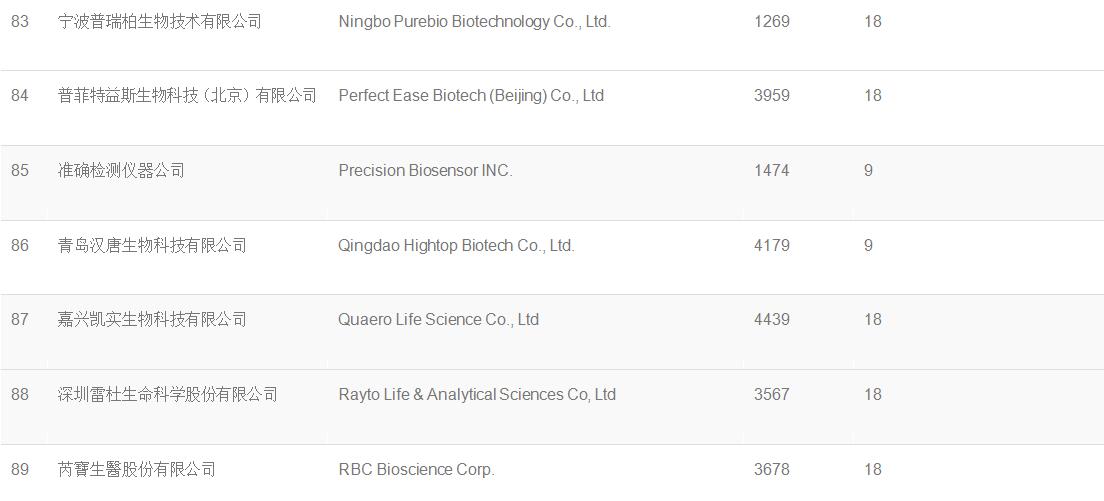Click Rayto Life & Analytical Sciences Co, Ltd

coord(477,395)
